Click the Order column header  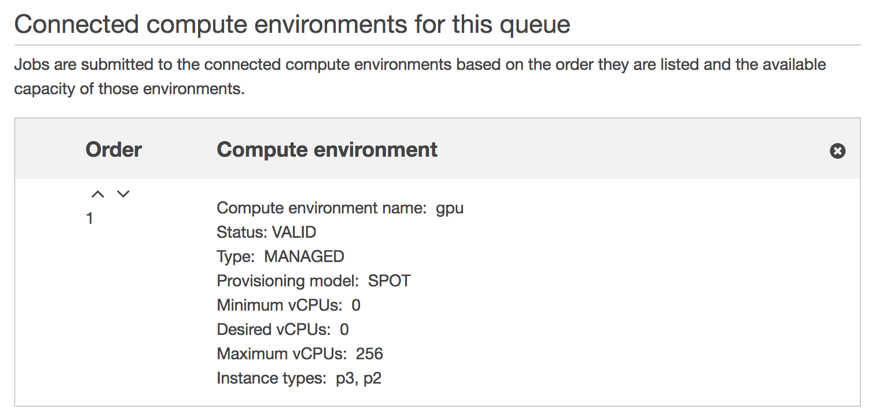[114, 150]
